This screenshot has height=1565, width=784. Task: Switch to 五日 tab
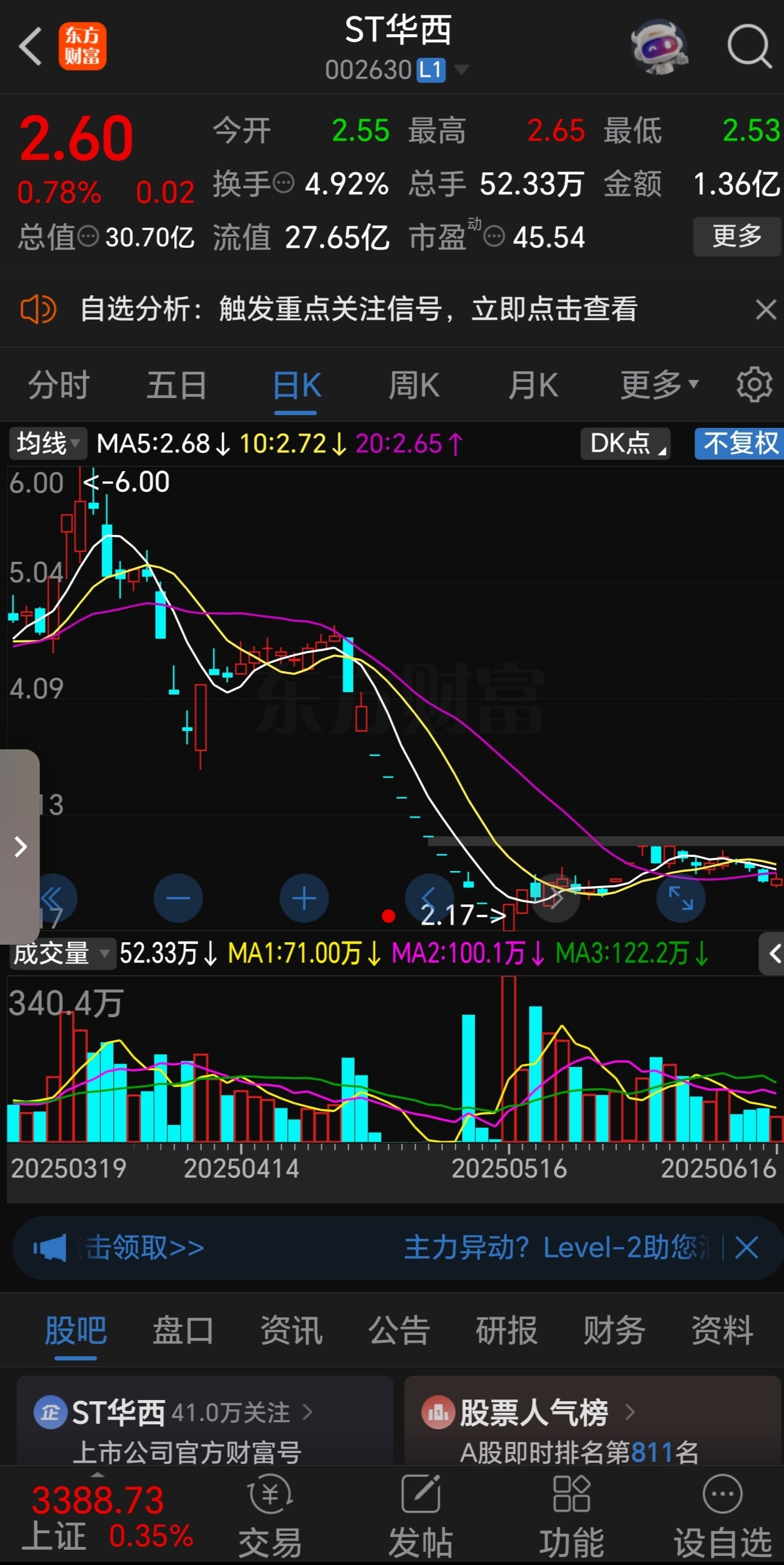tap(177, 385)
